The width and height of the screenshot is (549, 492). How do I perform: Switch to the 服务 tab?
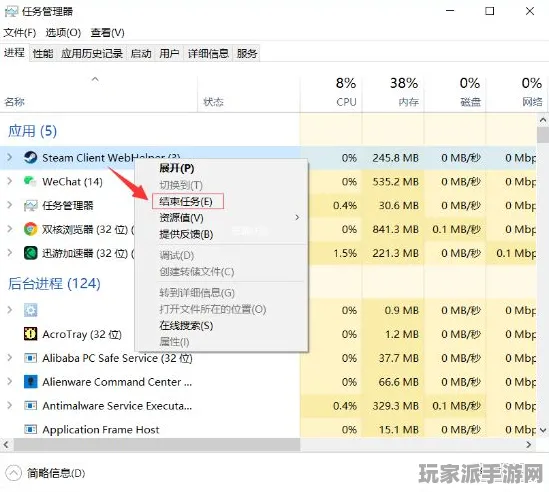[247, 54]
